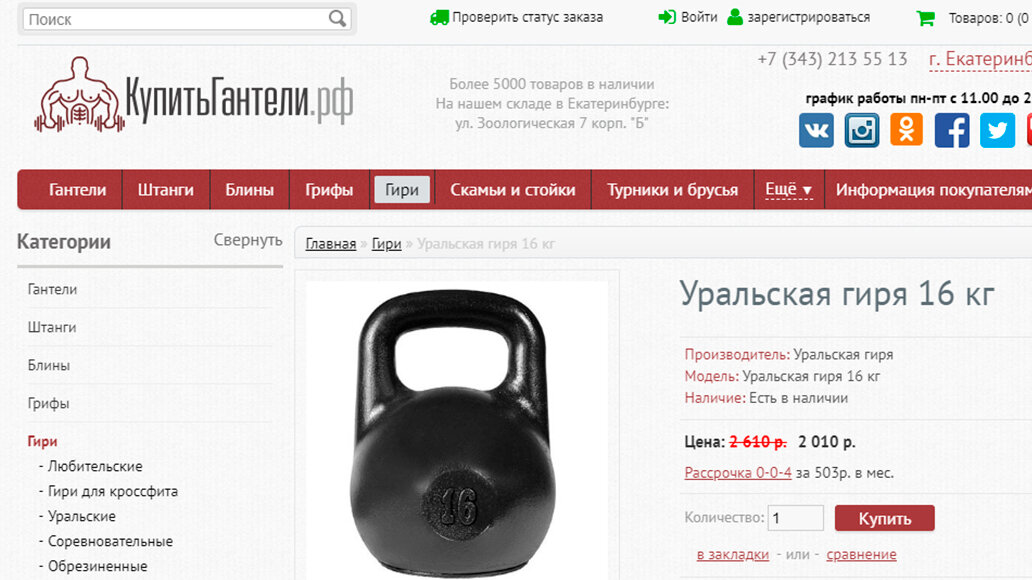
Task: Expand the Ещё dropdown menu
Action: pos(788,190)
